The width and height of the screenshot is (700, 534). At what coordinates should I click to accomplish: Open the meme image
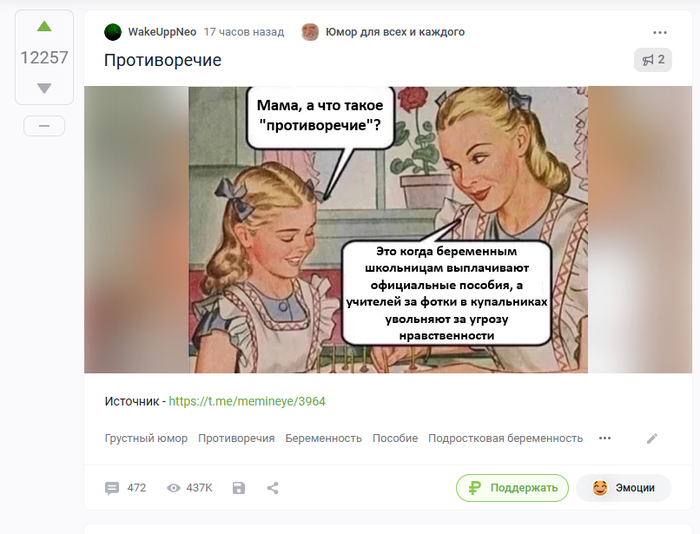pos(388,229)
